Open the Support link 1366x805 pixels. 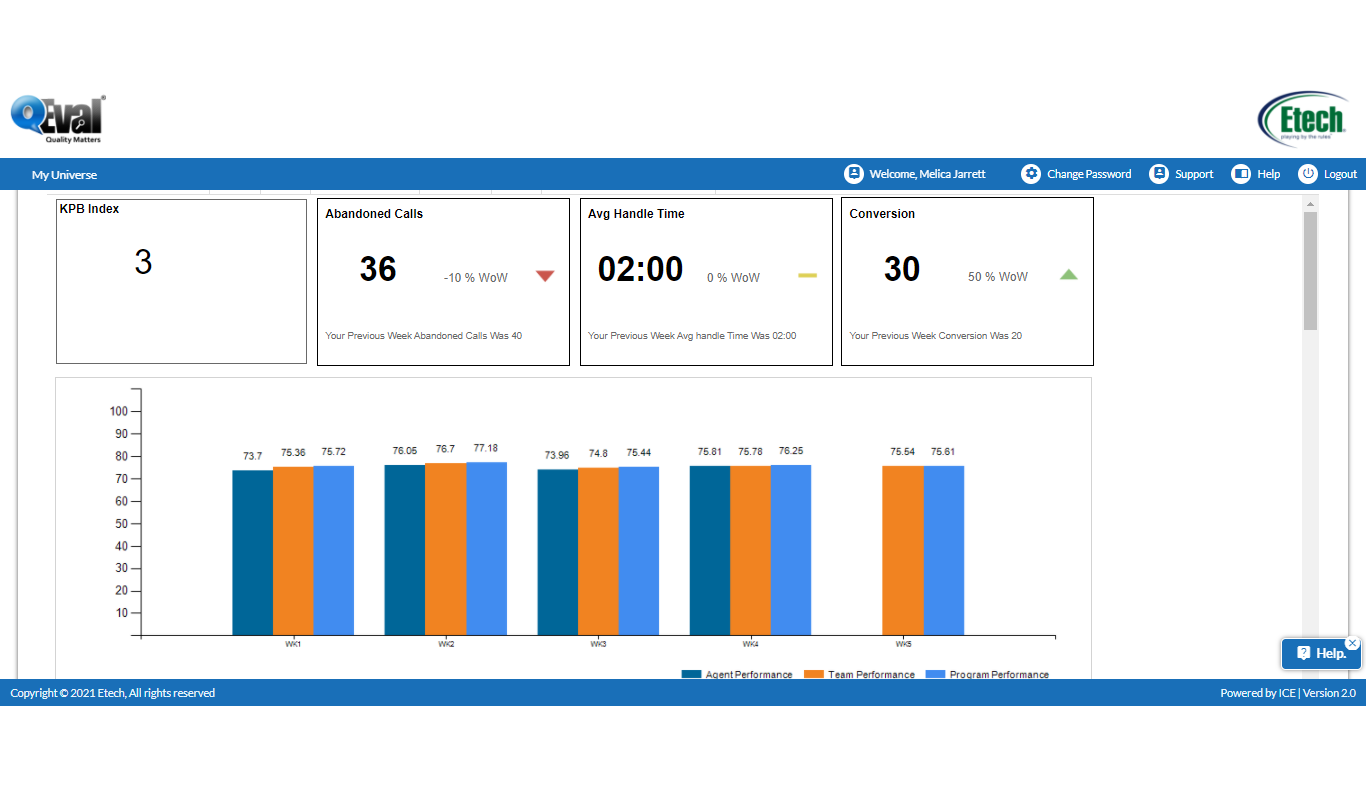(1194, 174)
